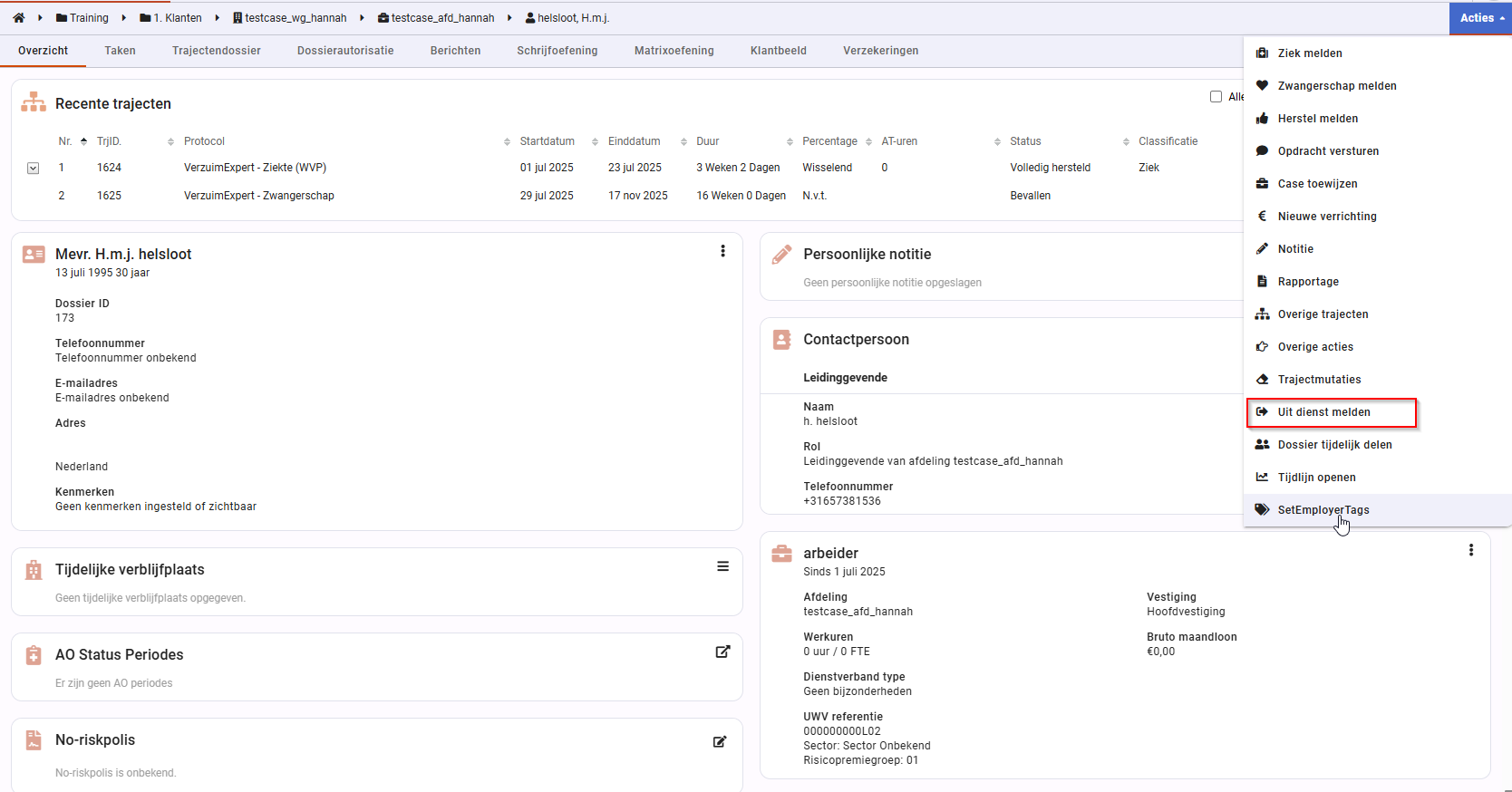1512x792 pixels.
Task: Open AO Status Periodes via its external-link icon
Action: click(x=722, y=652)
